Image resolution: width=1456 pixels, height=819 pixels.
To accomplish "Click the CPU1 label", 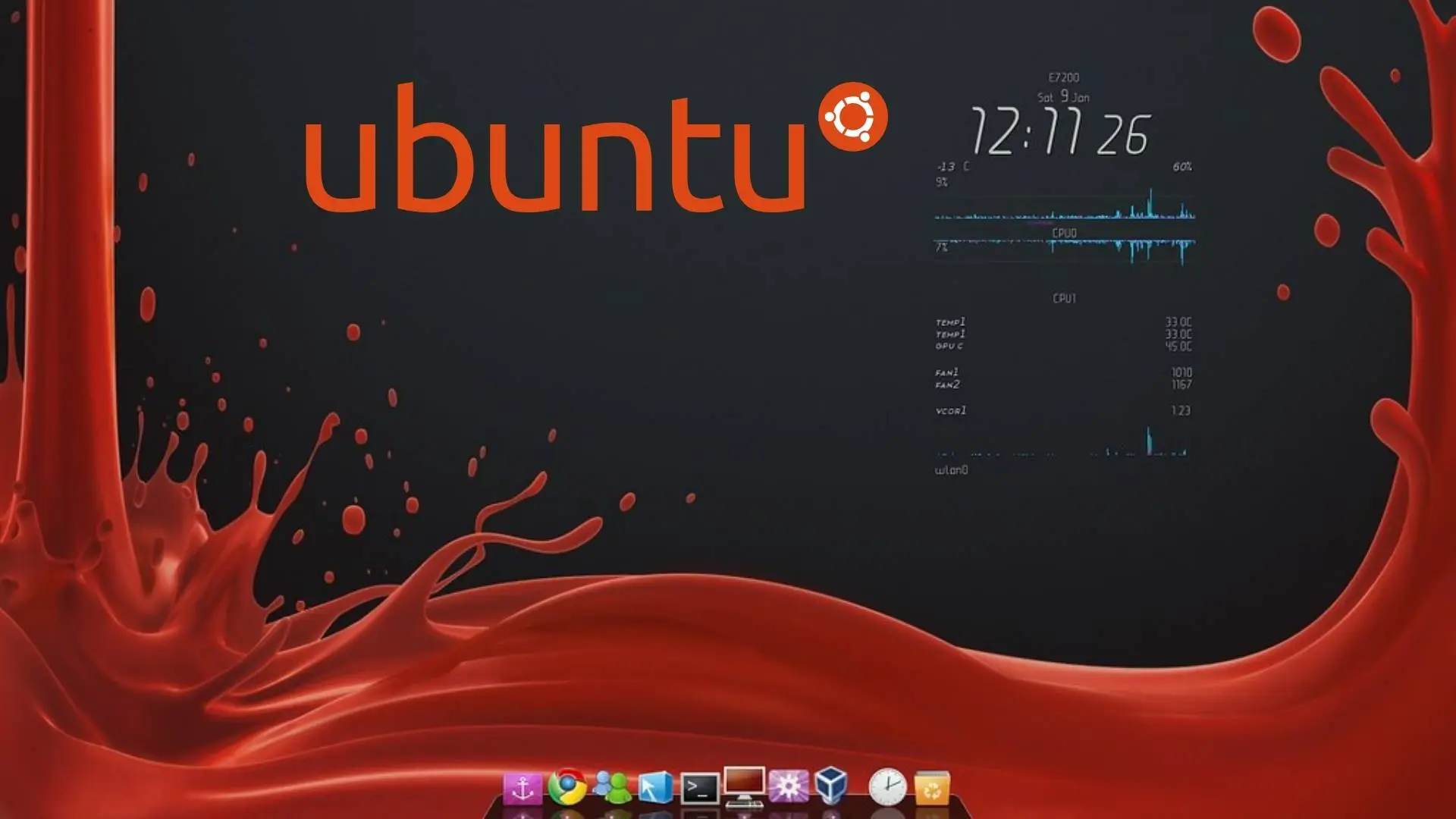I will coord(1064,298).
